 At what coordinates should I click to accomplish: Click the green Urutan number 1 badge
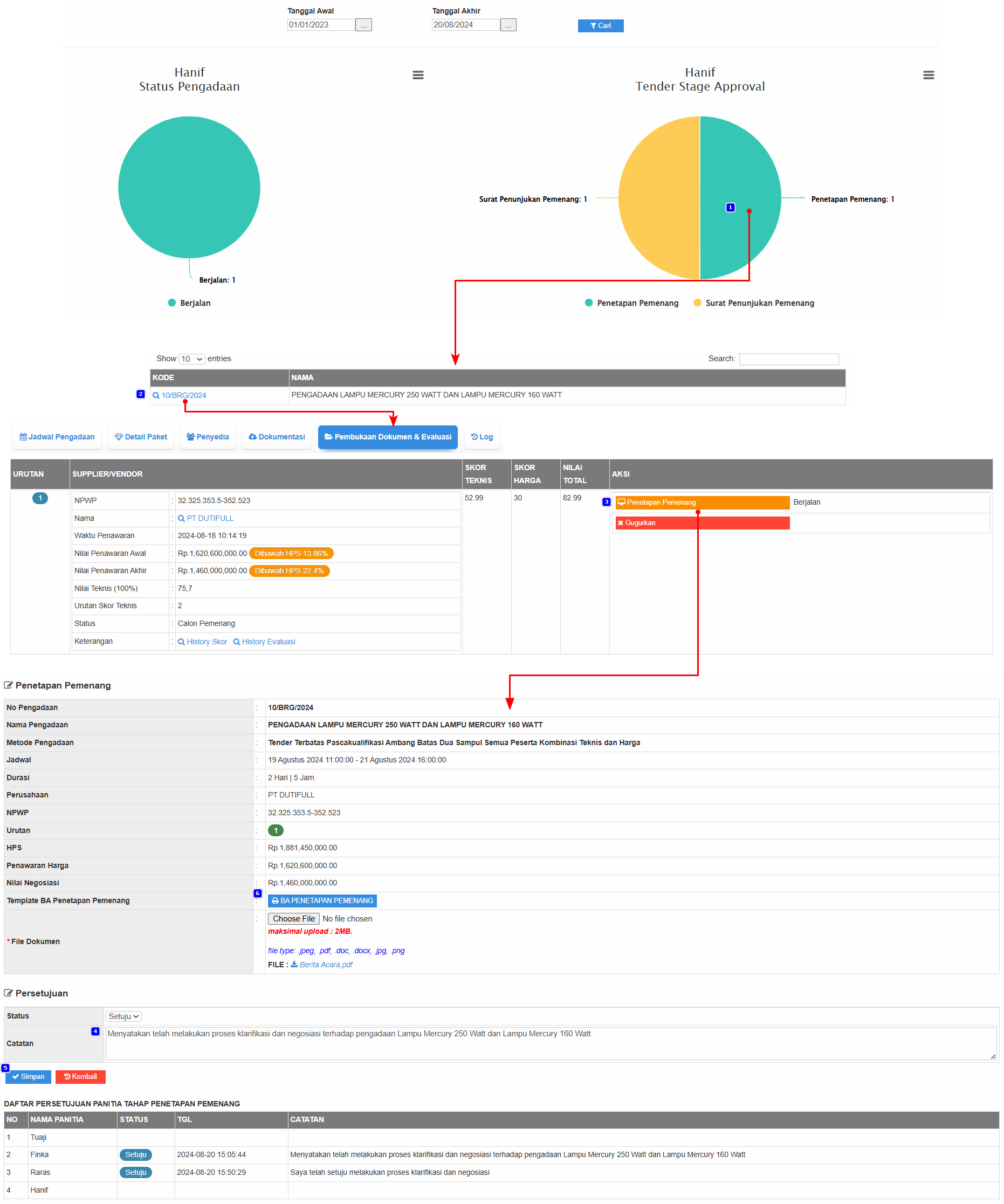[x=276, y=830]
